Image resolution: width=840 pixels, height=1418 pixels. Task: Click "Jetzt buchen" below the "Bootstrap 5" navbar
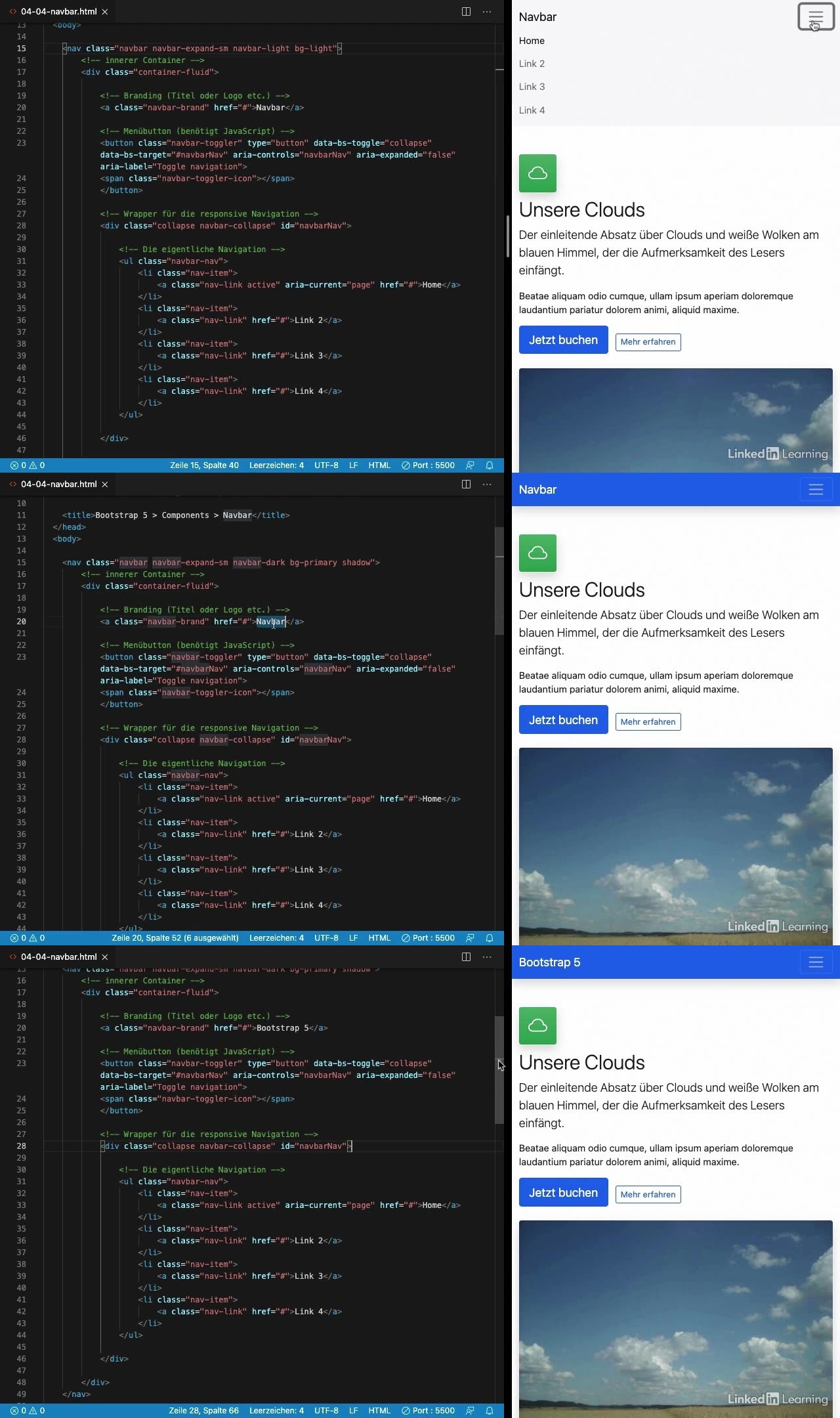[x=563, y=1193]
